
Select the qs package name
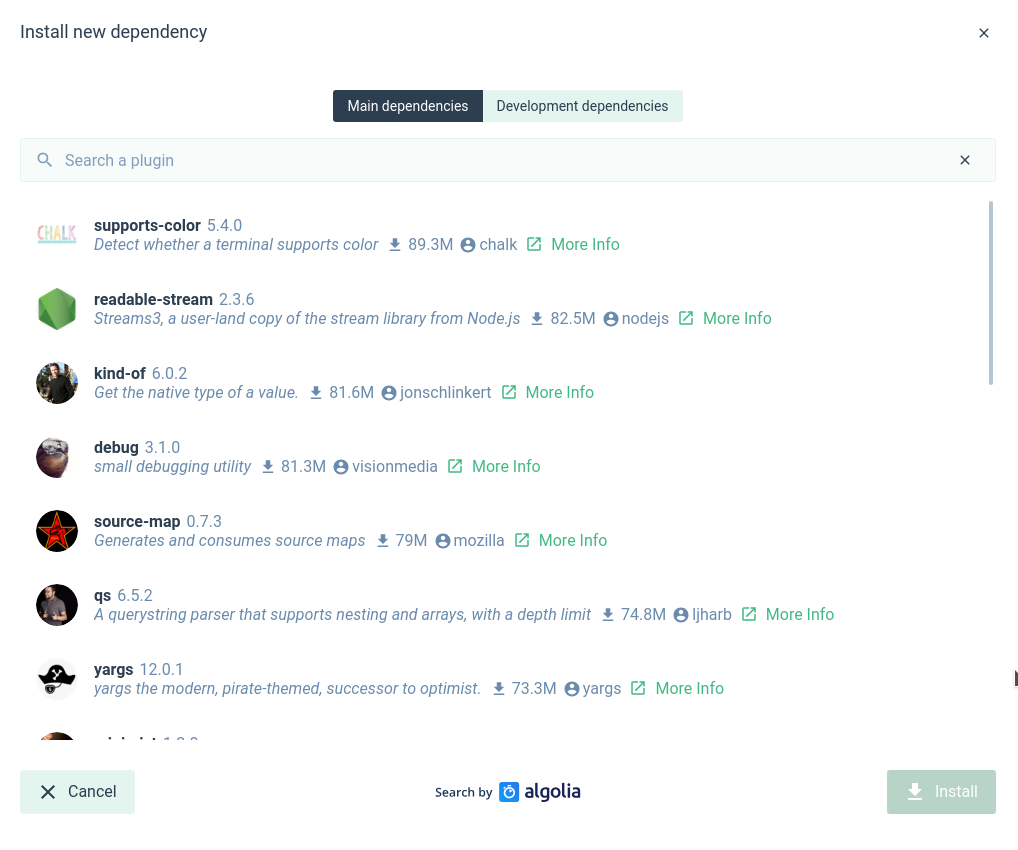[x=103, y=595]
